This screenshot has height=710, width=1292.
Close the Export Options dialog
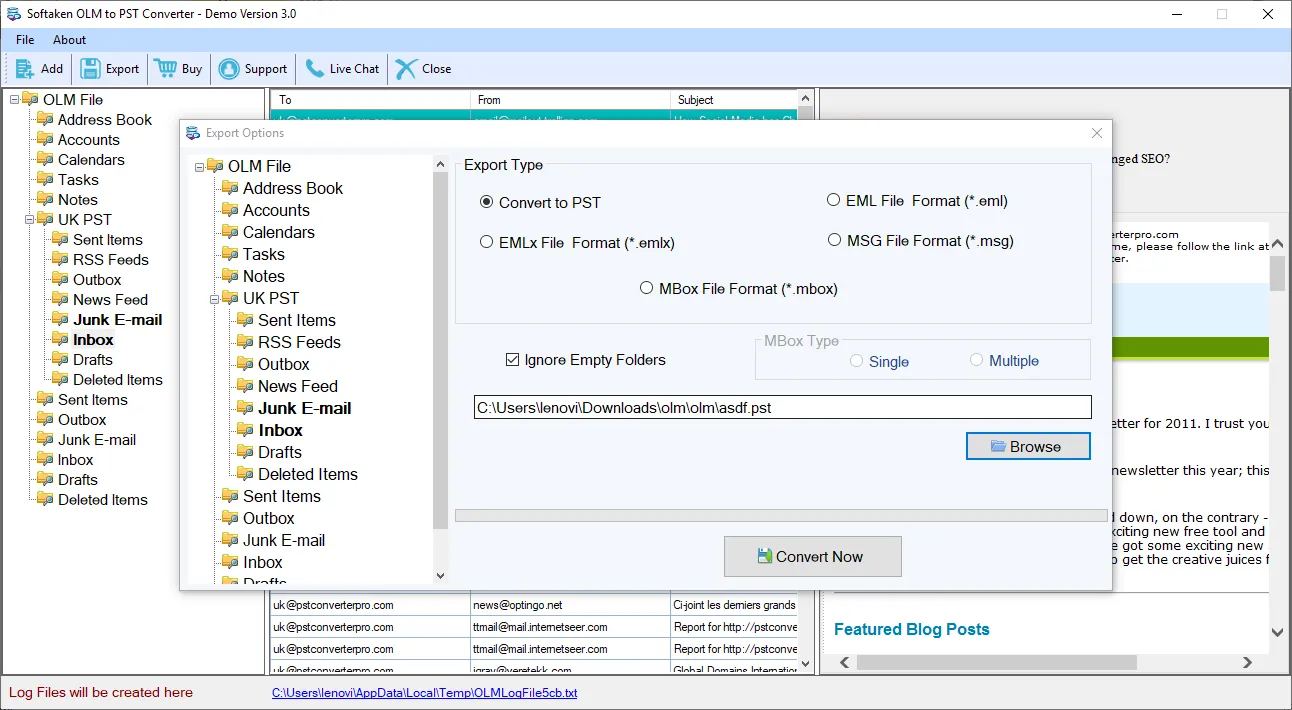point(1097,133)
